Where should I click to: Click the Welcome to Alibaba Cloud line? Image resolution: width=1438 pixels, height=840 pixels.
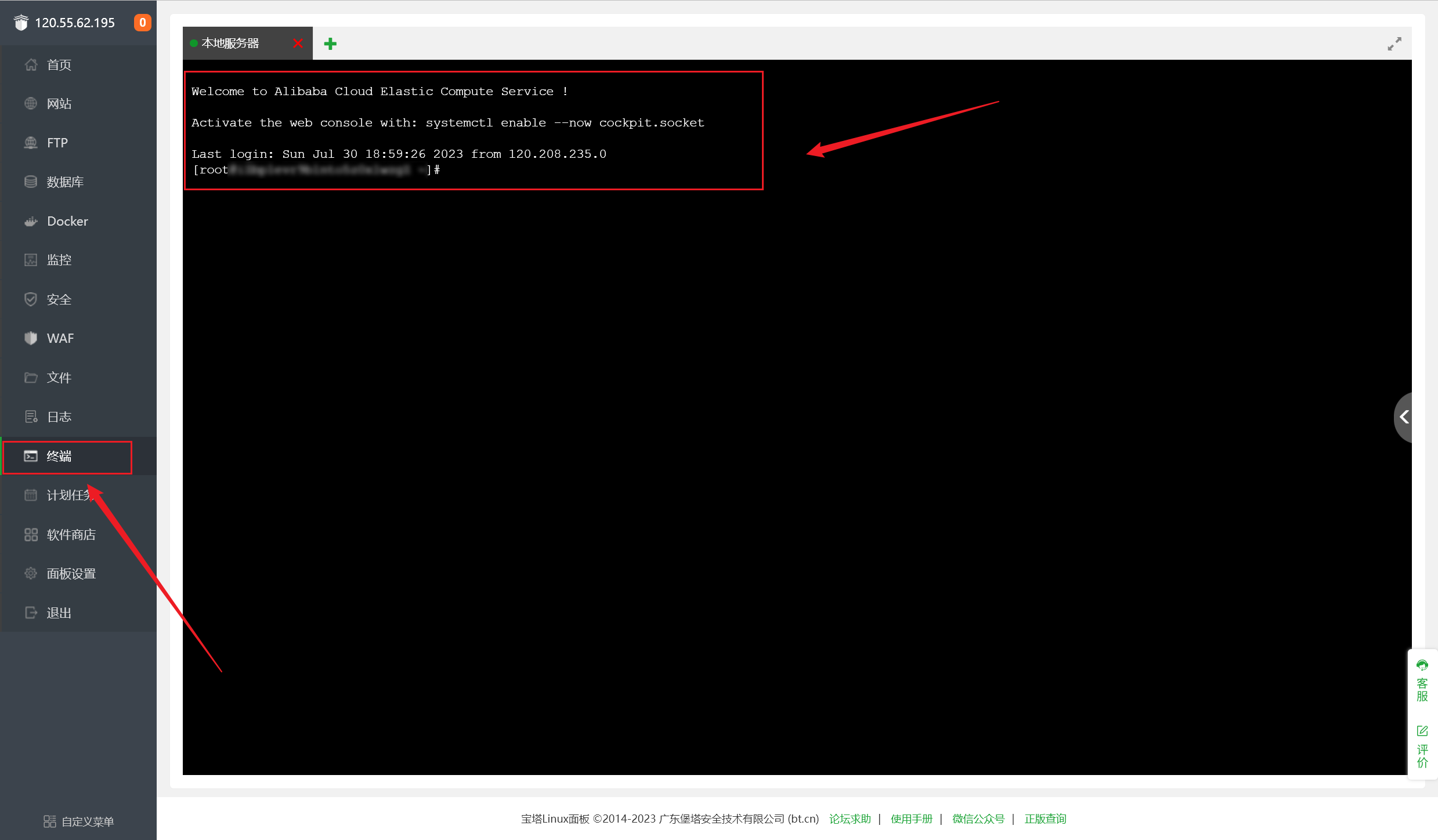point(380,91)
